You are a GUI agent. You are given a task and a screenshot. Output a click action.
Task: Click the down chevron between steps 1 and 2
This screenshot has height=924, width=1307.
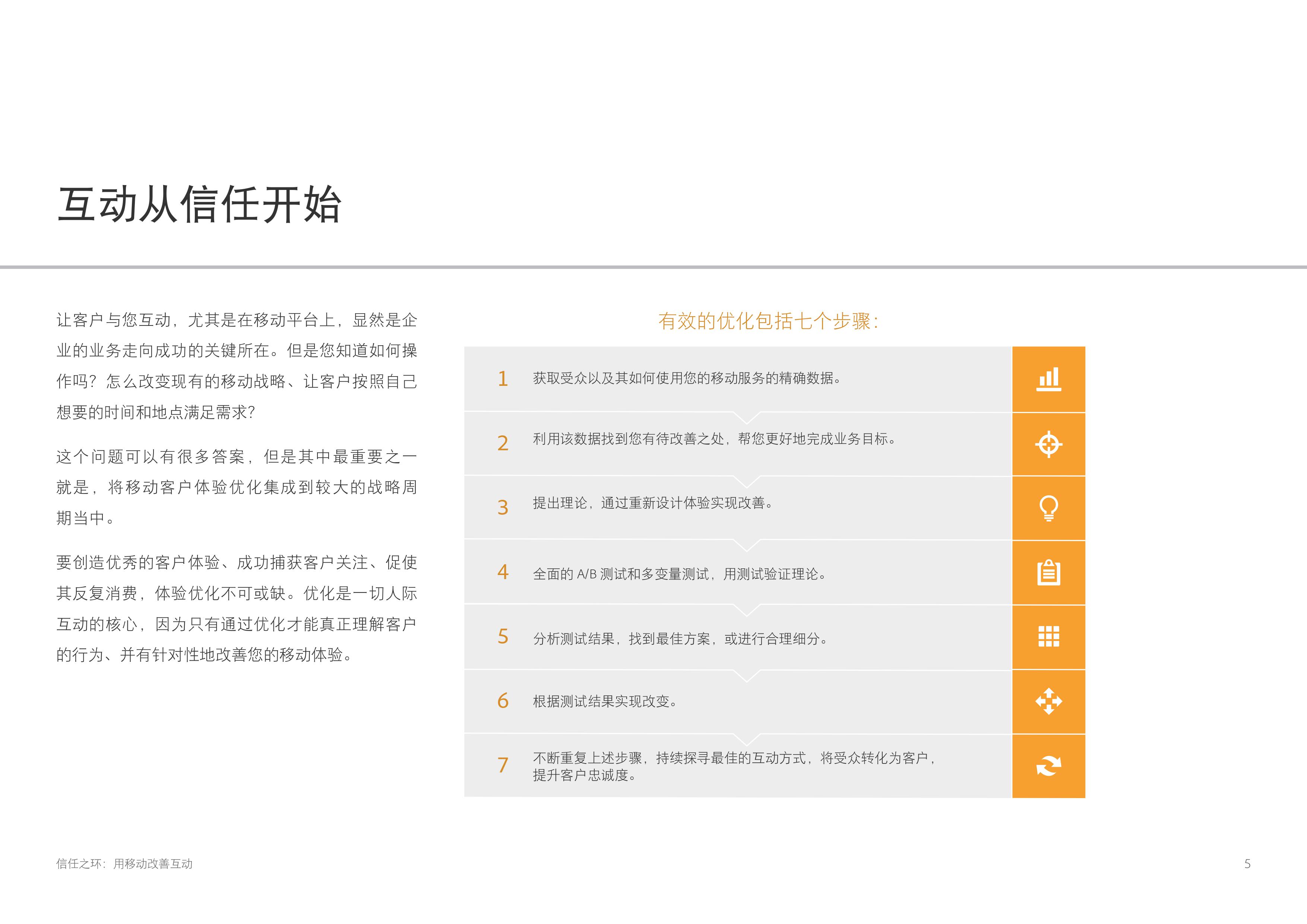pos(746,417)
